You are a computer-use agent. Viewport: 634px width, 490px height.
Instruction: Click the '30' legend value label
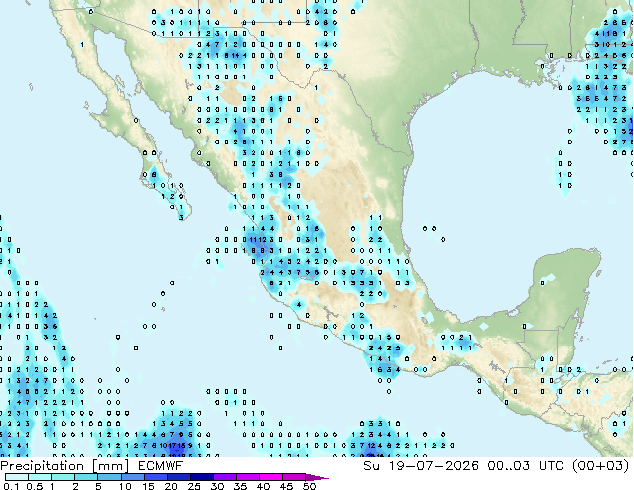217,486
